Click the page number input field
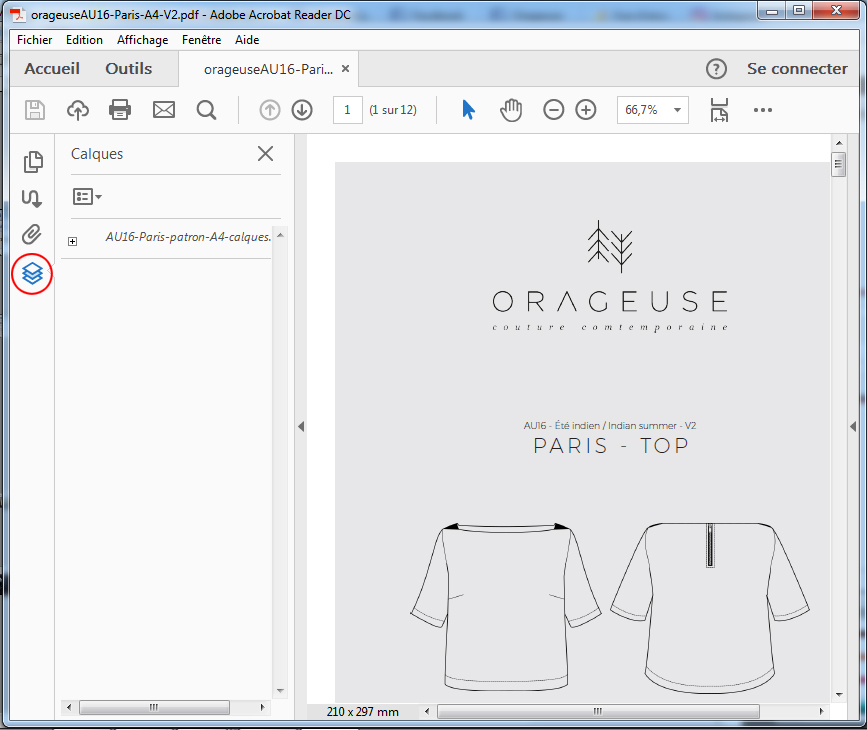Screen dimensions: 867x730 (x=347, y=110)
